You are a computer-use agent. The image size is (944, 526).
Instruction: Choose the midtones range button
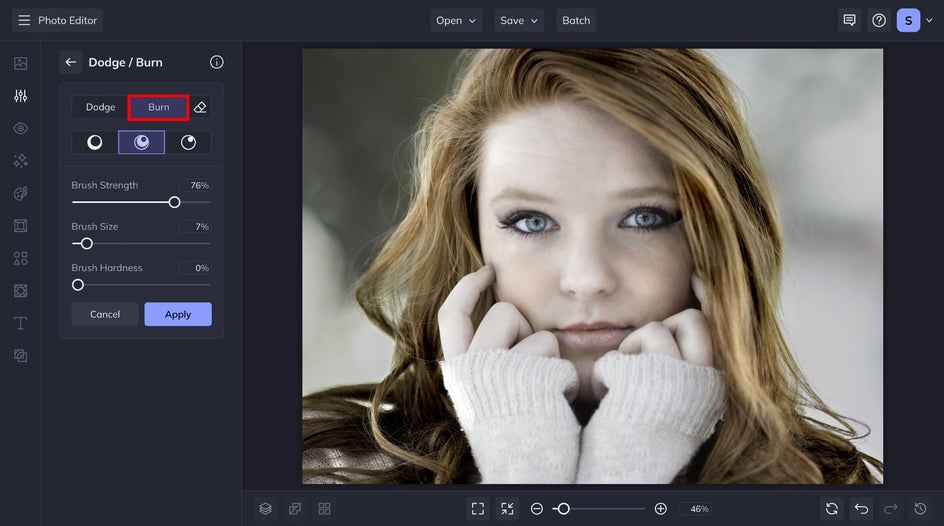[x=141, y=142]
